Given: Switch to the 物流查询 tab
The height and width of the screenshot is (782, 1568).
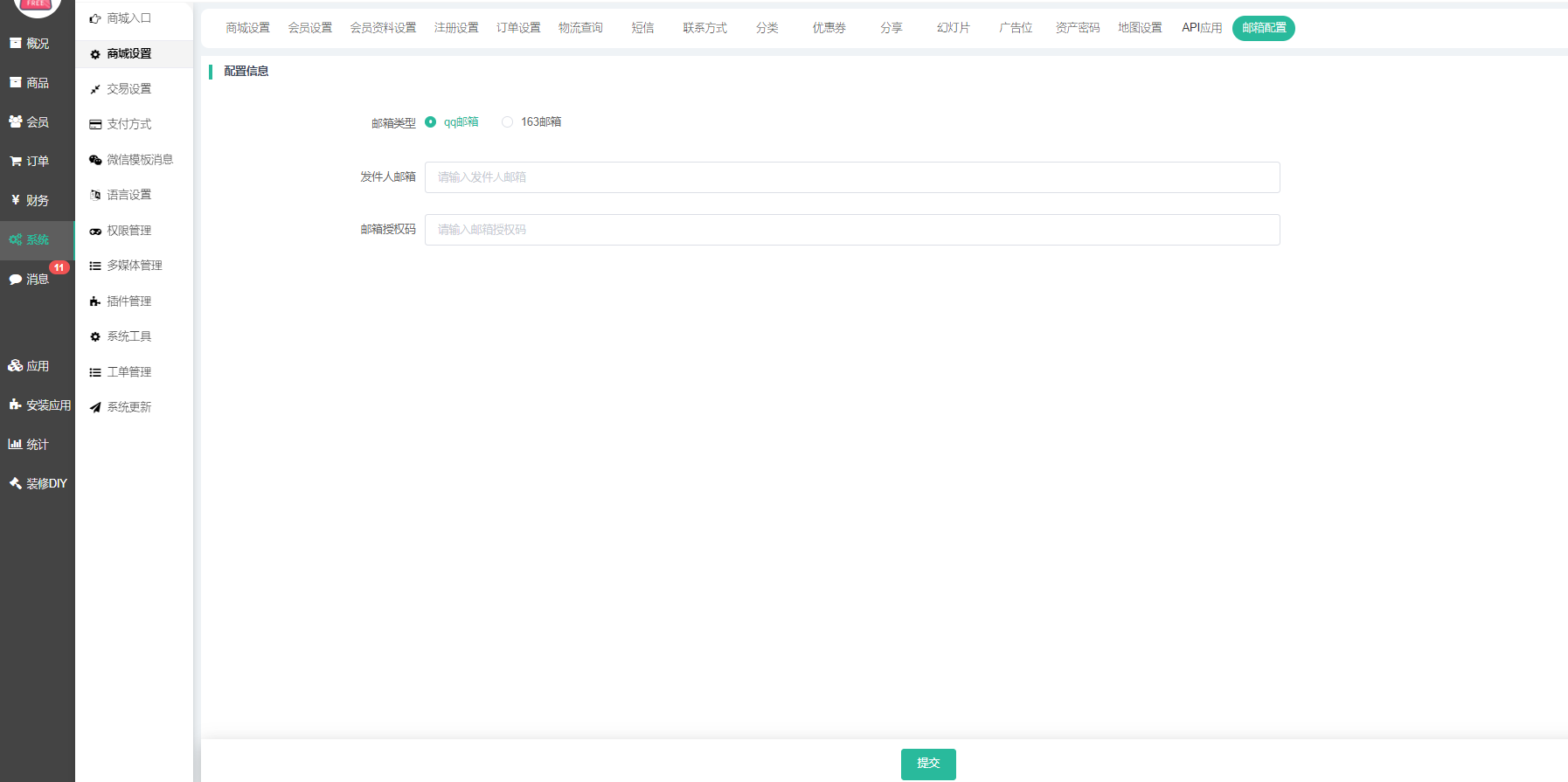Looking at the screenshot, I should tap(580, 28).
